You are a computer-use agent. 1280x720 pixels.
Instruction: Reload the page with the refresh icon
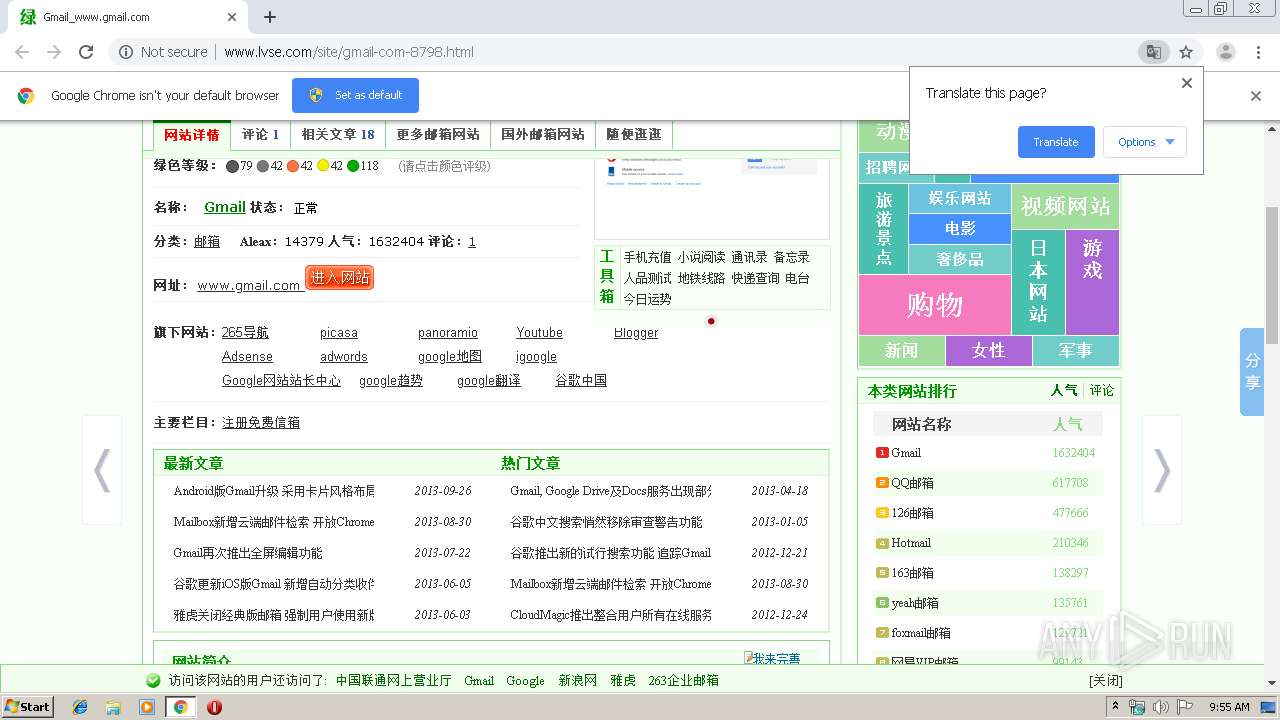[x=86, y=52]
